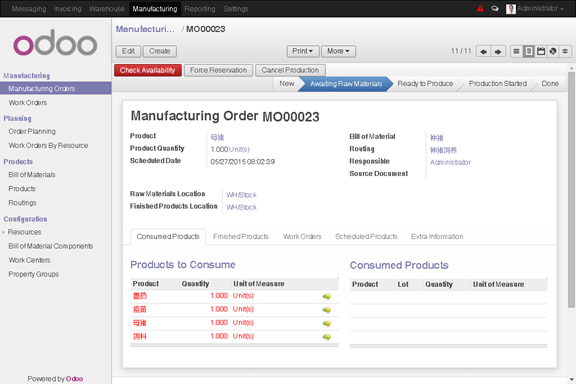Open Work Centers in sidebar

(x=29, y=260)
